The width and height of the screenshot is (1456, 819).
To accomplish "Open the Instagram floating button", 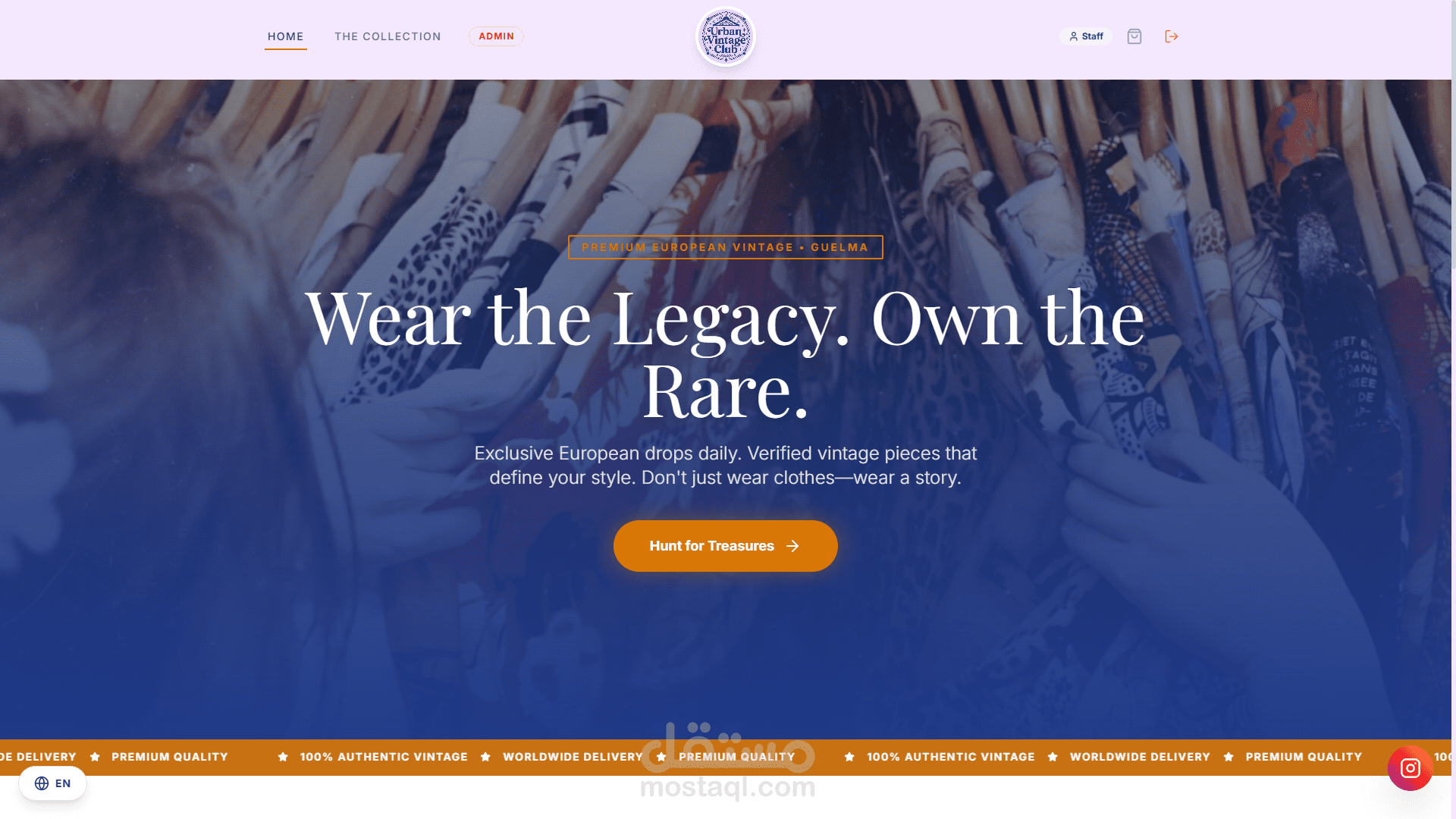I will [1410, 768].
